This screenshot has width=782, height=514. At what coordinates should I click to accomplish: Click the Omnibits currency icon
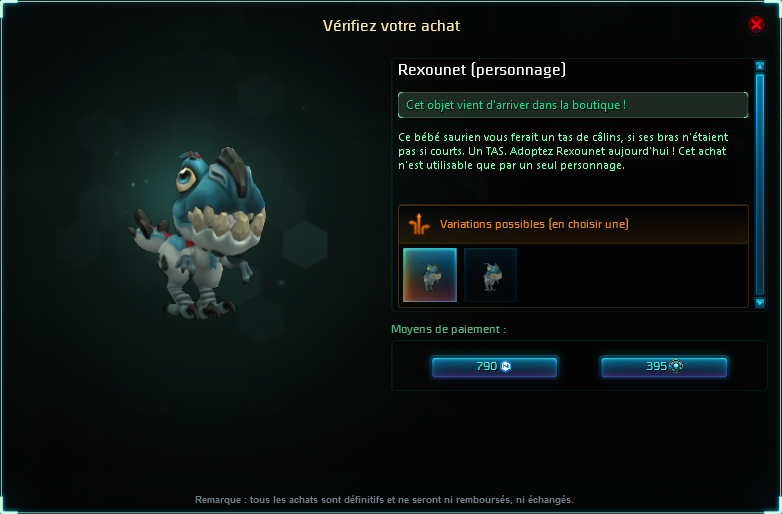tap(676, 366)
